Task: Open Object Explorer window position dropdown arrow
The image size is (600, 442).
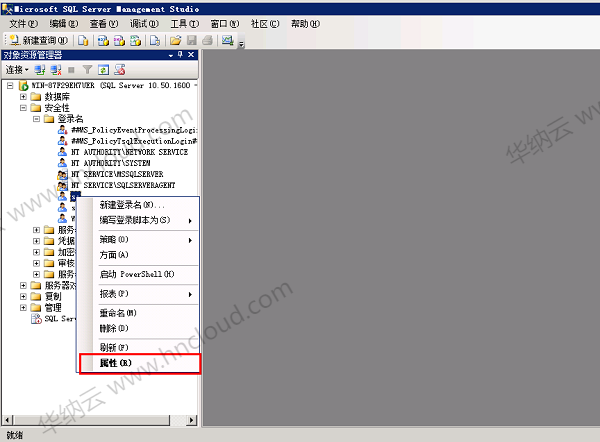Action: point(171,55)
